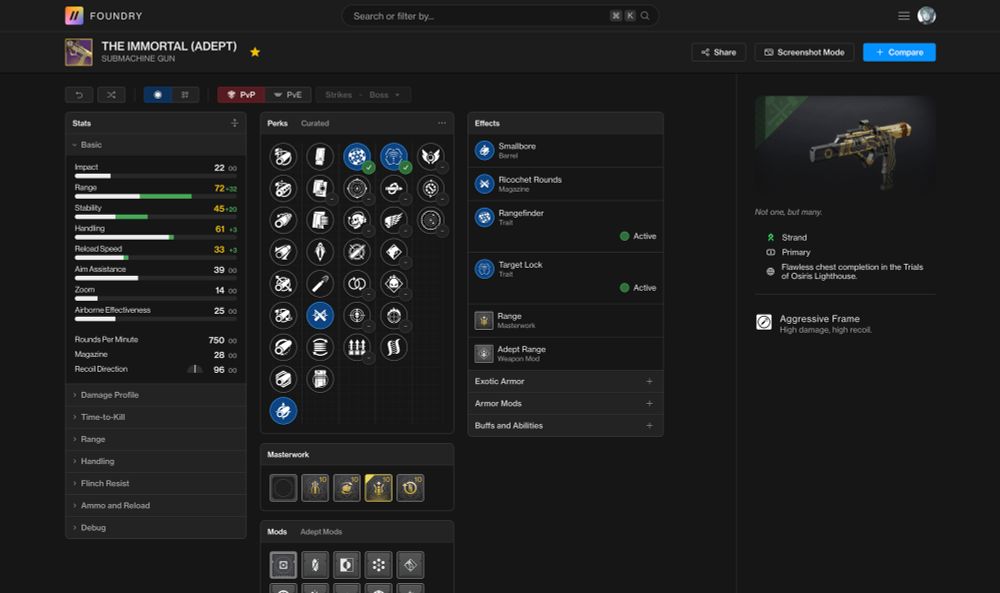1000x593 pixels.
Task: Open the Adept Range weapon mod effect icon
Action: tap(484, 354)
